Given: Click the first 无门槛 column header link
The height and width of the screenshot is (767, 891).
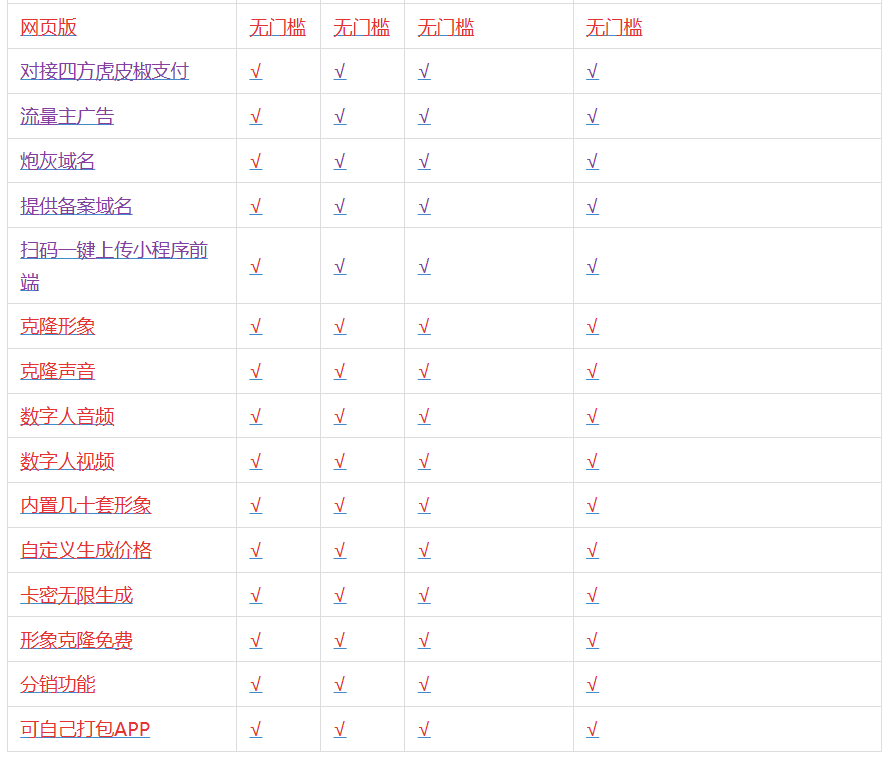Looking at the screenshot, I should tap(272, 27).
